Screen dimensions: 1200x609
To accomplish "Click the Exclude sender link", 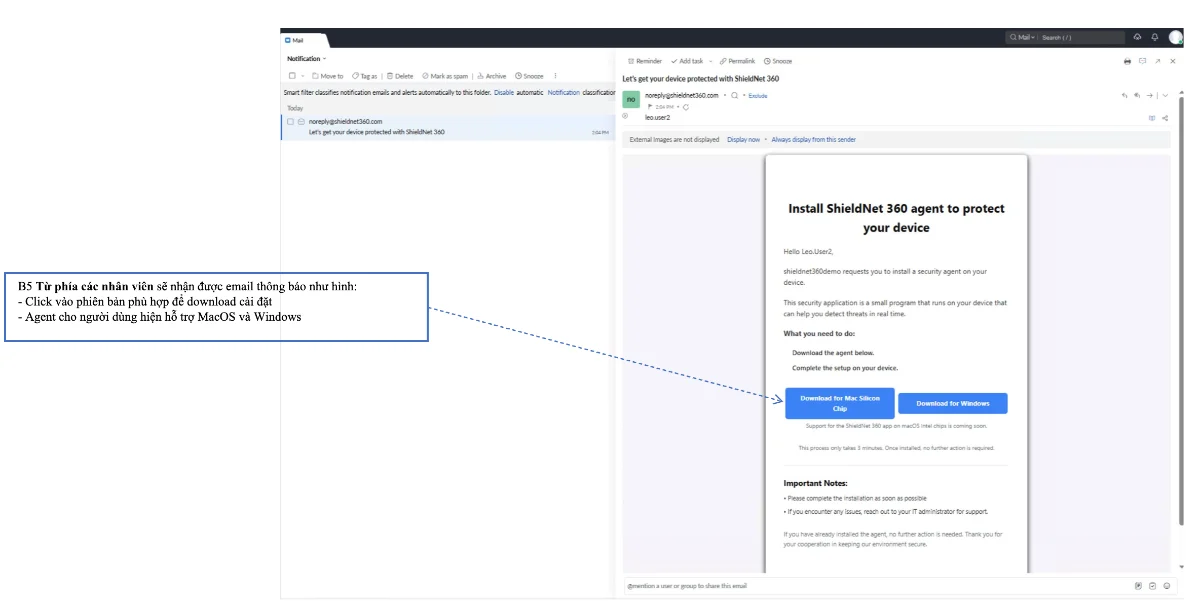I will [758, 96].
